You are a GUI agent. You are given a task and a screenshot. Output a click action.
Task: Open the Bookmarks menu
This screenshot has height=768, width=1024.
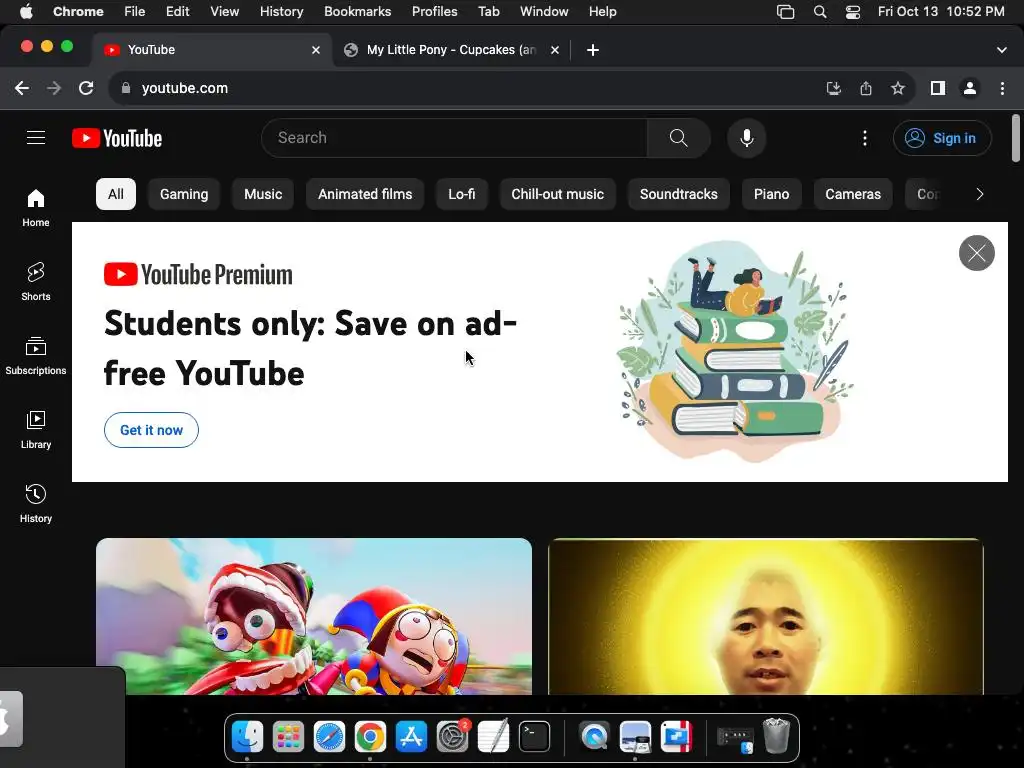357,12
